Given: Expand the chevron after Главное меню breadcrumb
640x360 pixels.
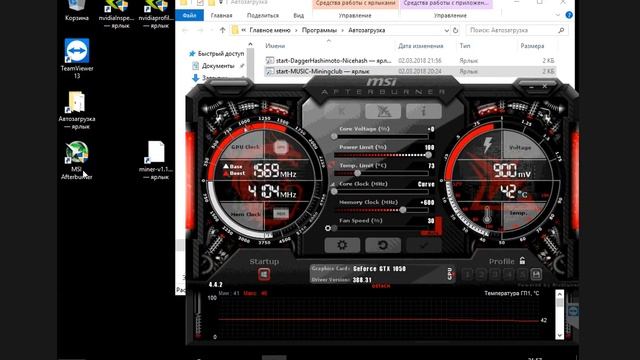Looking at the screenshot, I should 296,30.
